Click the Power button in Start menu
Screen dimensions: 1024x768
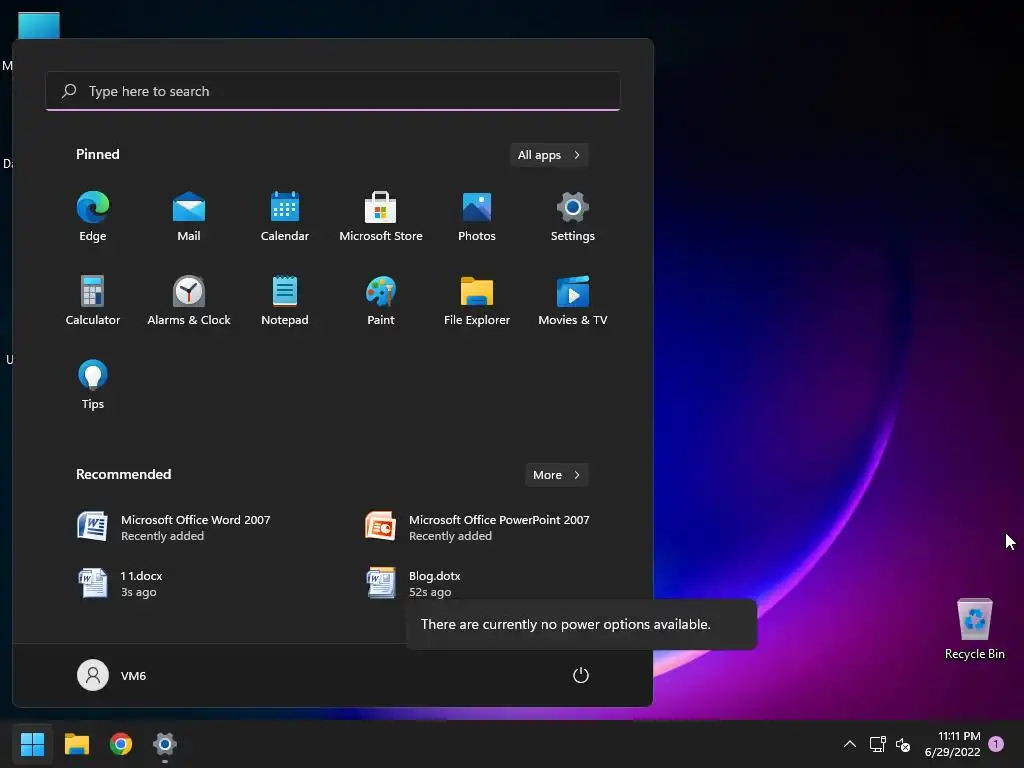(581, 675)
